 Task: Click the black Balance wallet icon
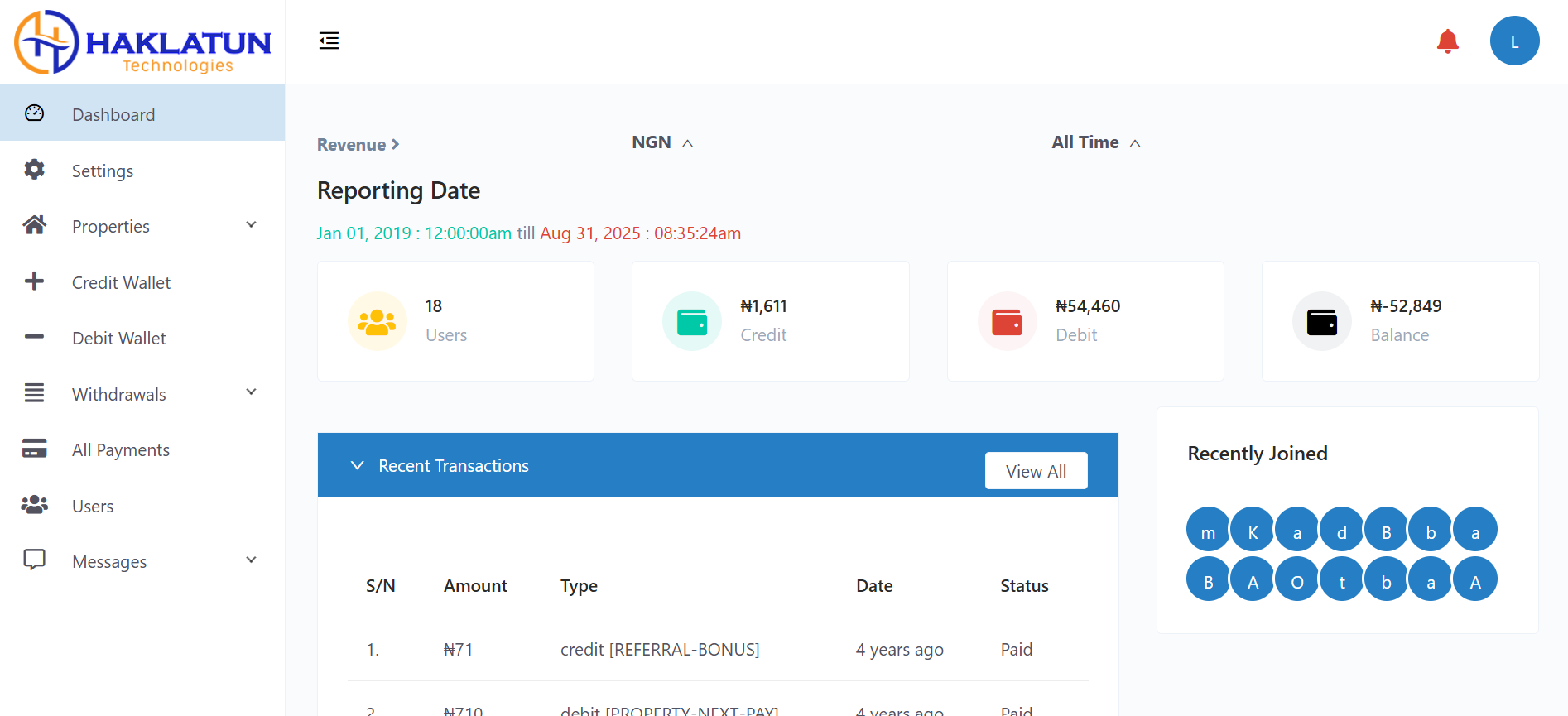[x=1321, y=321]
